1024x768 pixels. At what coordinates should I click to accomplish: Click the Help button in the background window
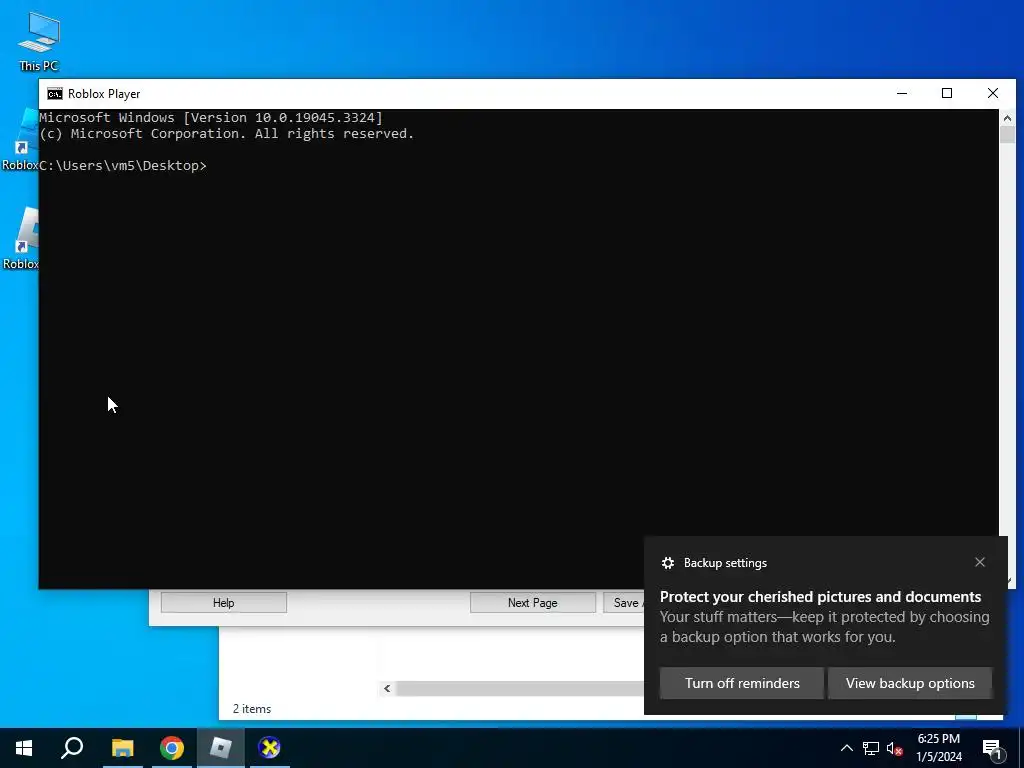(223, 603)
